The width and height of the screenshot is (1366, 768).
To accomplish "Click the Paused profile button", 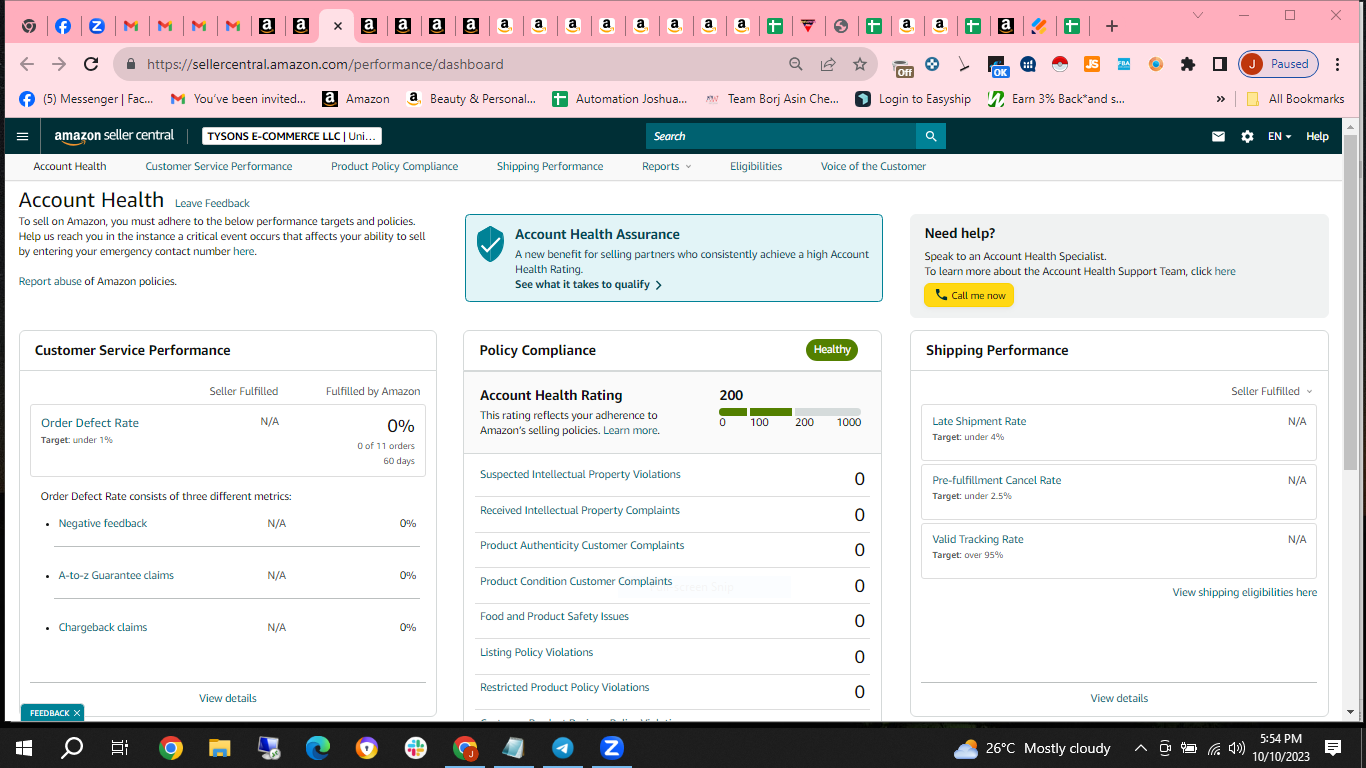I will (x=1279, y=64).
